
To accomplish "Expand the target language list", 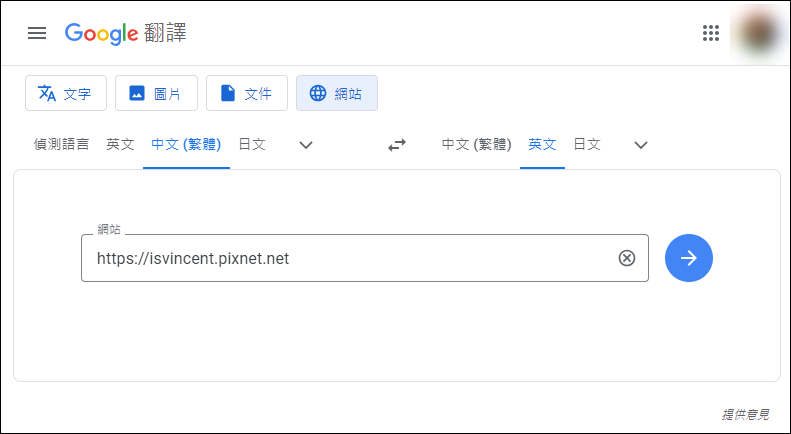I will point(641,145).
